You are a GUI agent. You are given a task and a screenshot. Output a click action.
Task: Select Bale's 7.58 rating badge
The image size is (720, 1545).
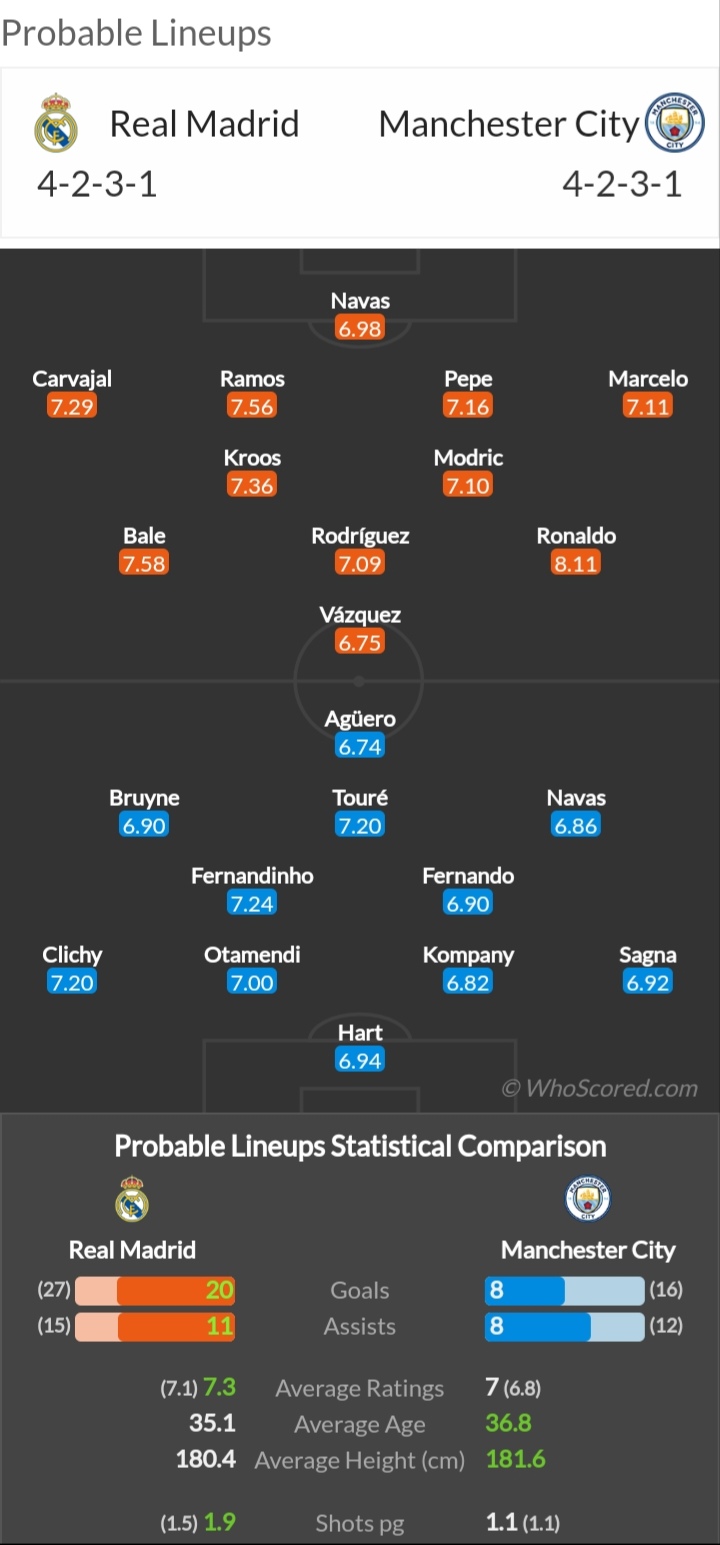pos(144,563)
